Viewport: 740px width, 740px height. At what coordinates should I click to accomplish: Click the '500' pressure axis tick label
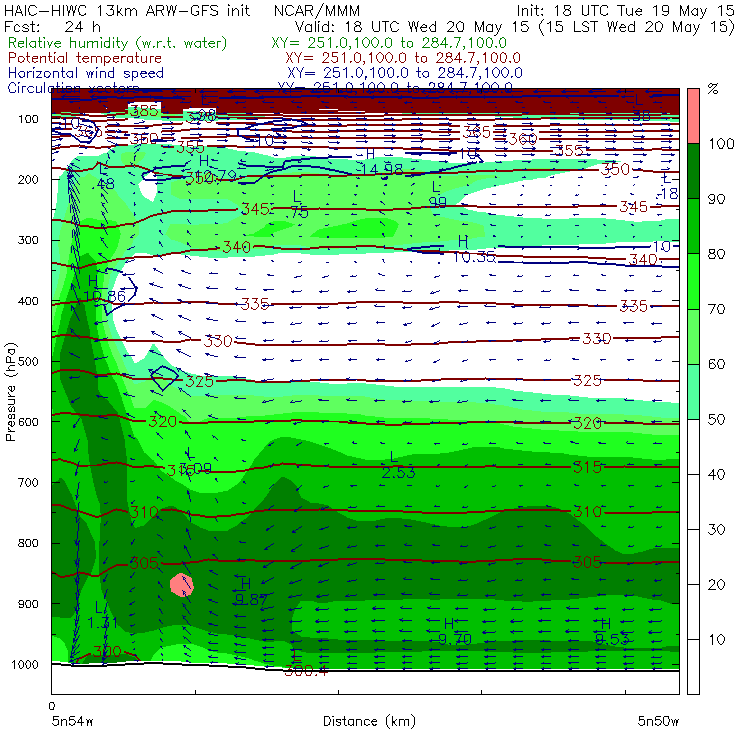(x=28, y=362)
